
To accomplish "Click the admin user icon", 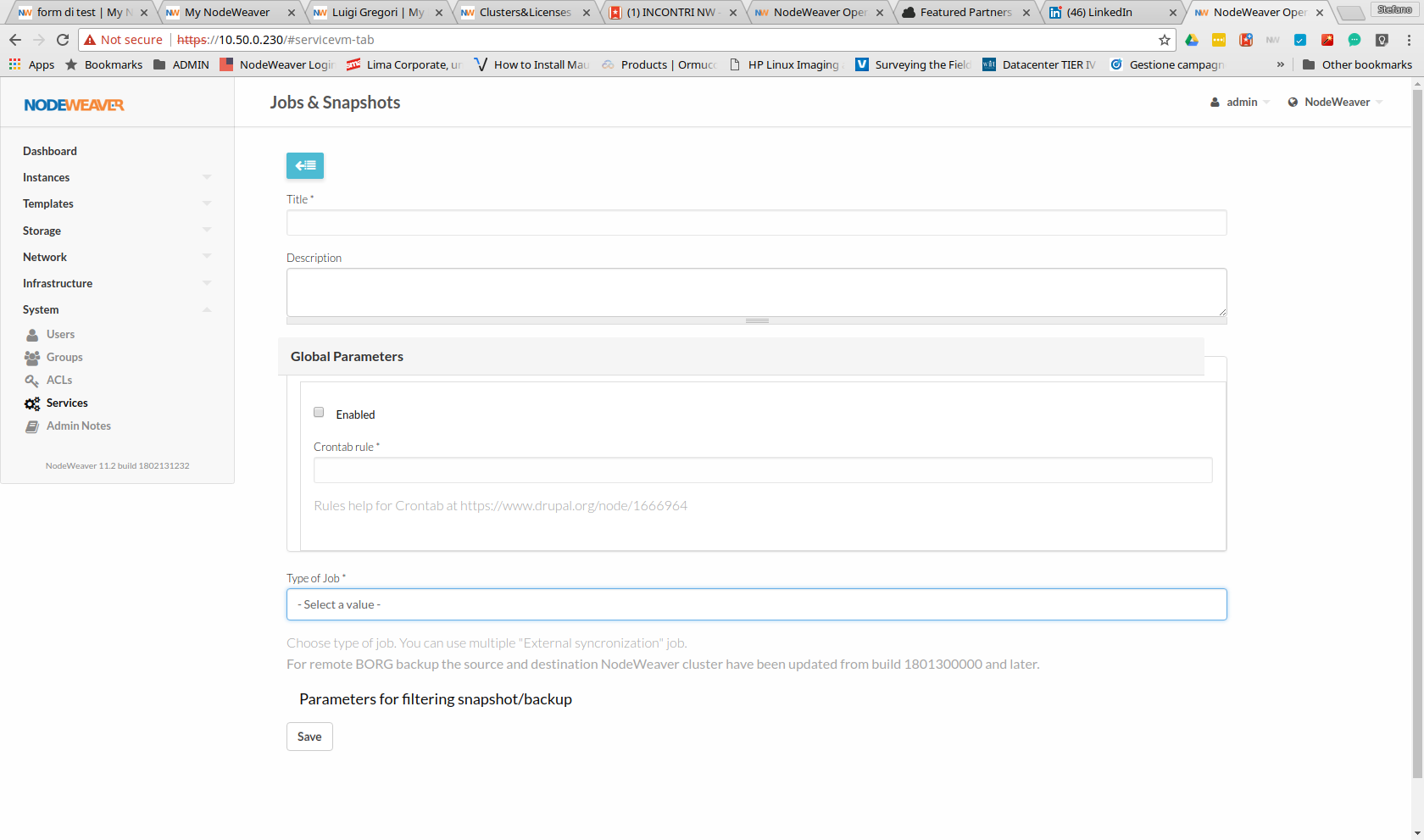I will (x=1215, y=102).
